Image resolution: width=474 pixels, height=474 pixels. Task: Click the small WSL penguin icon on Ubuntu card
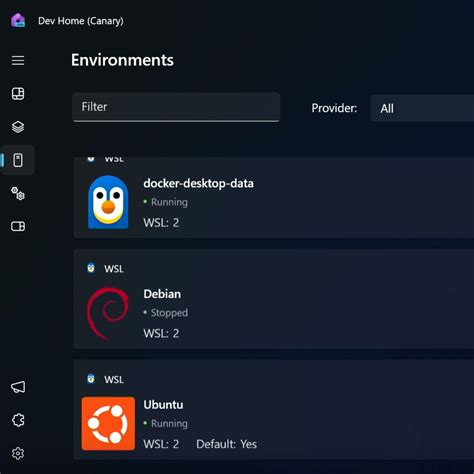91,379
